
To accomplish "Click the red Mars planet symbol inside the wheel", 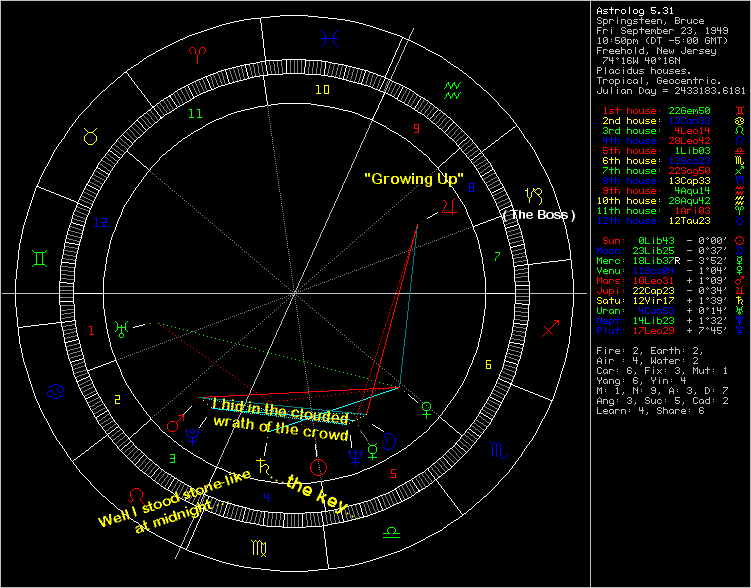I will (x=175, y=422).
